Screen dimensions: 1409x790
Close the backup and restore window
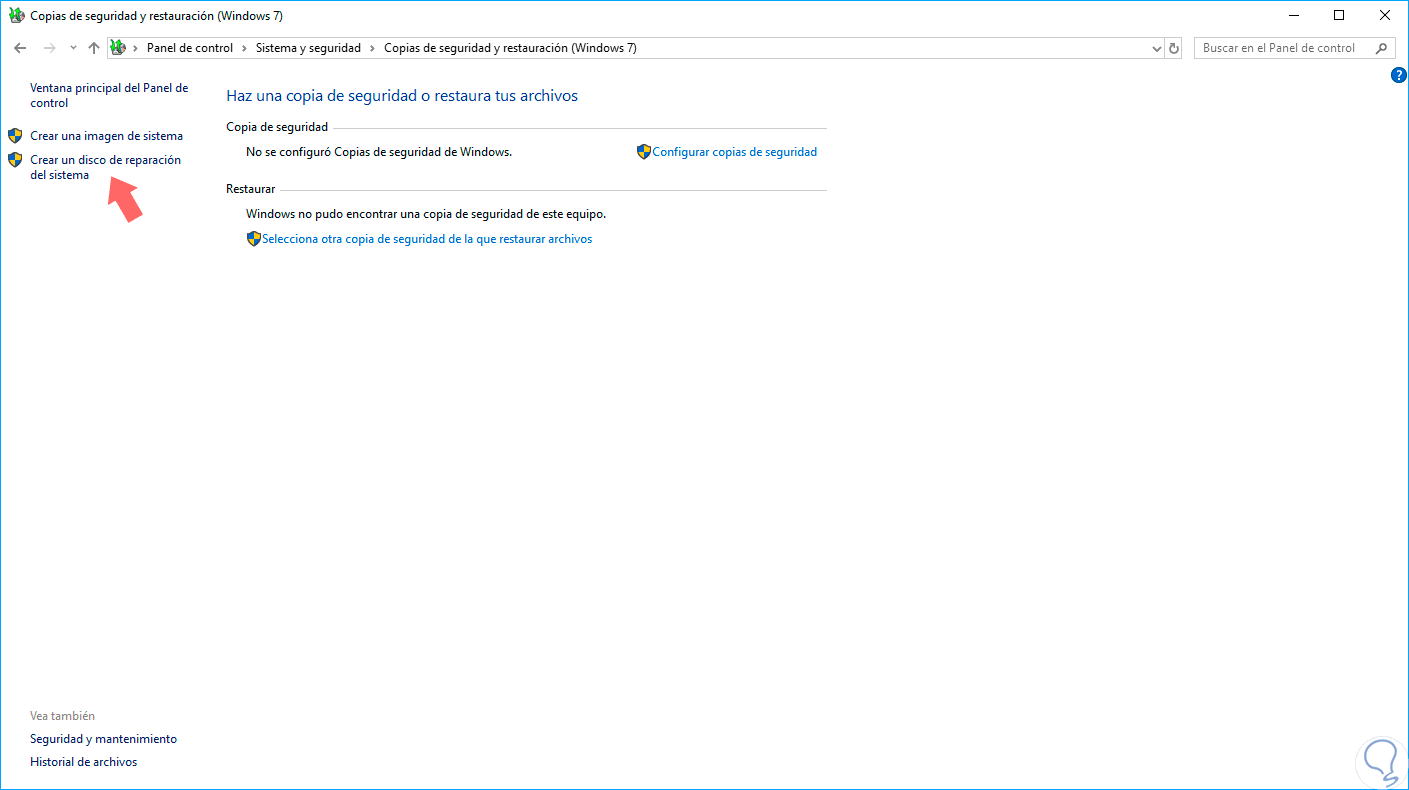(1385, 15)
